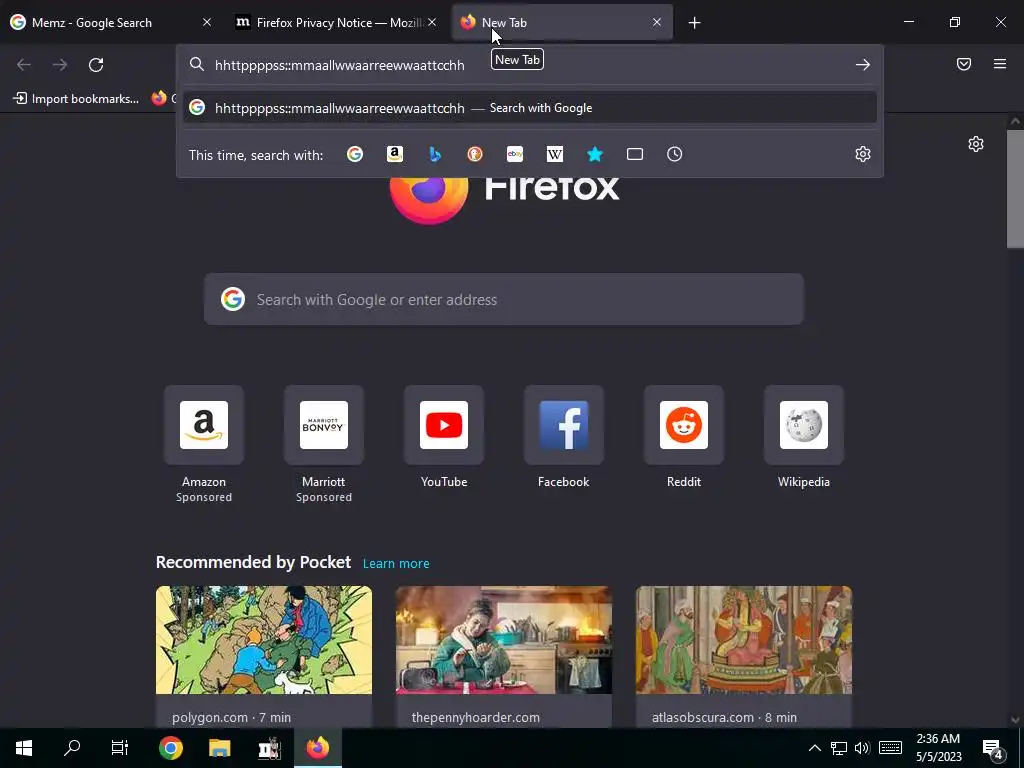Select the Search with Google suggestion row
This screenshot has height=768, width=1024.
pyautogui.click(x=530, y=108)
